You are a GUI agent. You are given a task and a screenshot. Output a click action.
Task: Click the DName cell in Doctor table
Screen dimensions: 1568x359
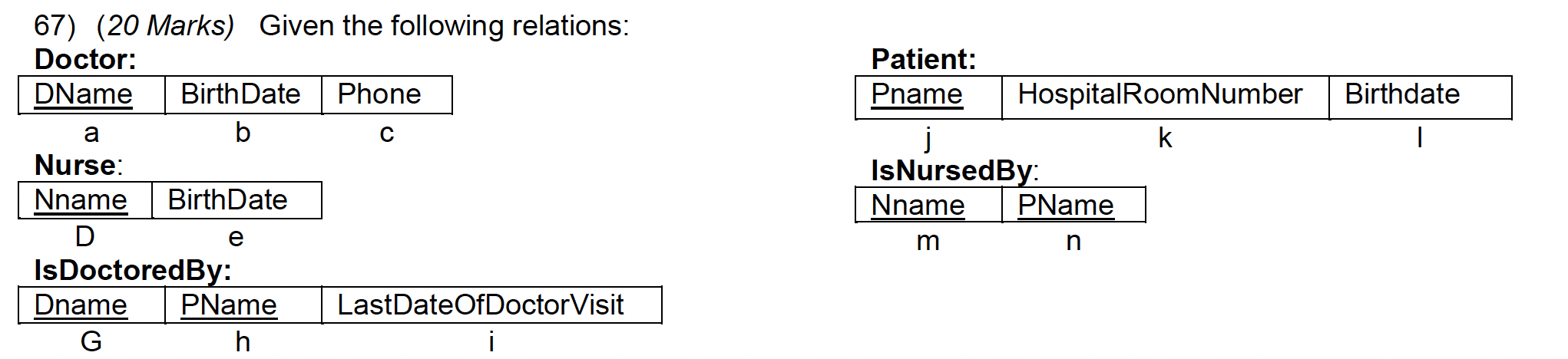tap(91, 94)
